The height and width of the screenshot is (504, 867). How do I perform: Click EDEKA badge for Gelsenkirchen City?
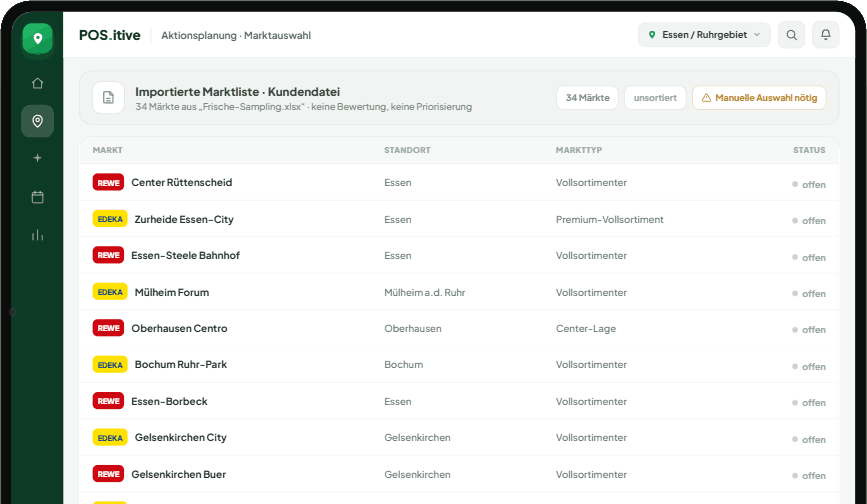[110, 438]
